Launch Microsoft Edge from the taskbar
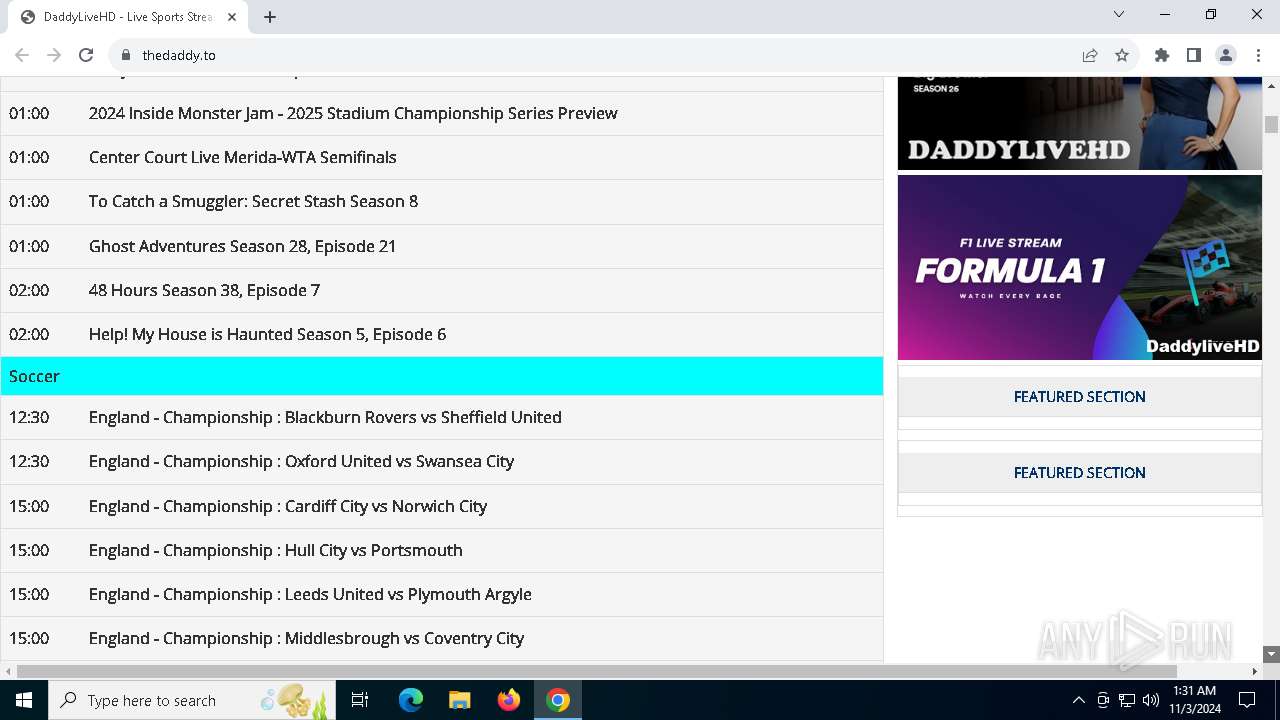The image size is (1280, 720). tap(411, 700)
